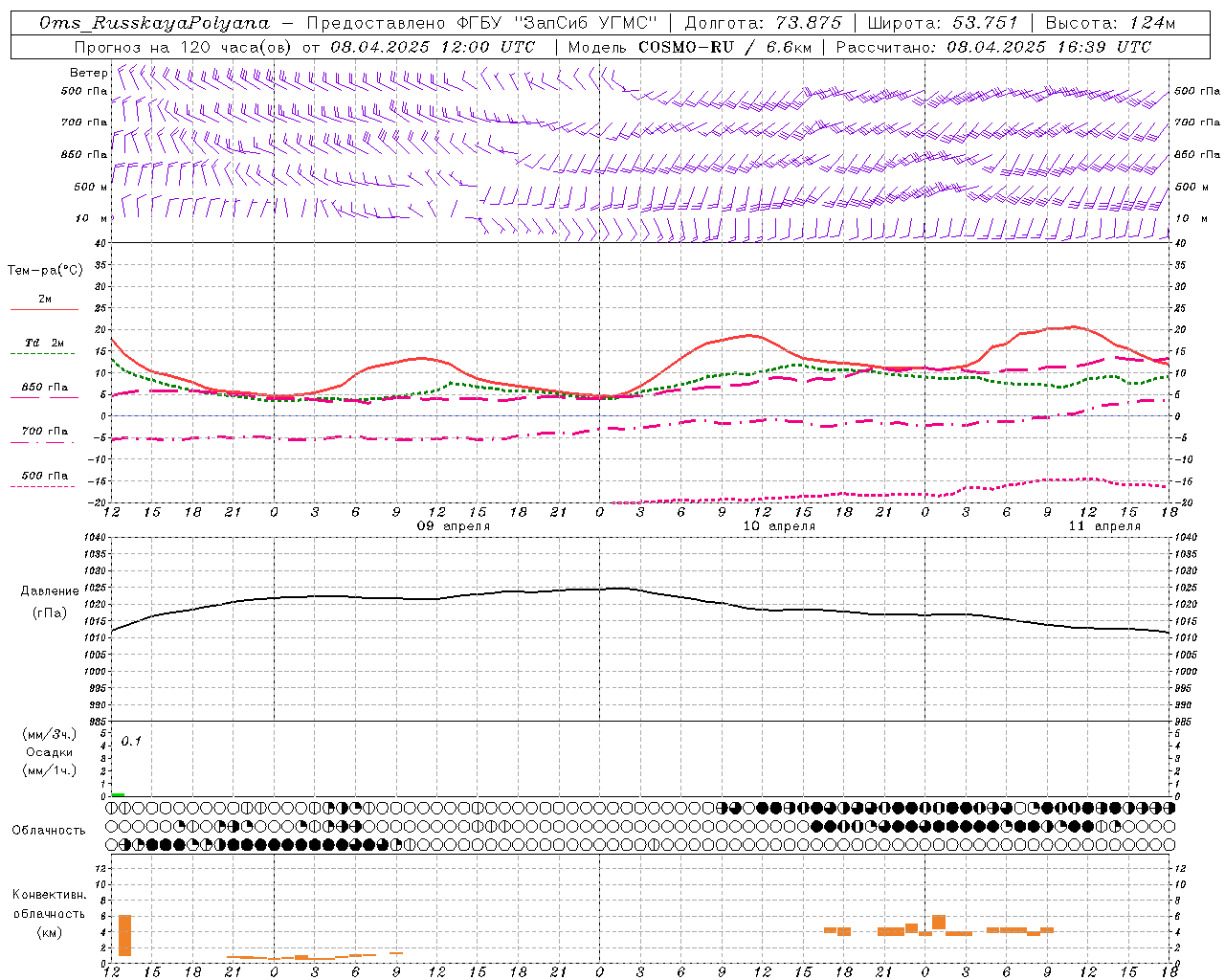The height and width of the screenshot is (980, 1225).
Task: Click the 10 м wind level label on left
Action: click(91, 218)
